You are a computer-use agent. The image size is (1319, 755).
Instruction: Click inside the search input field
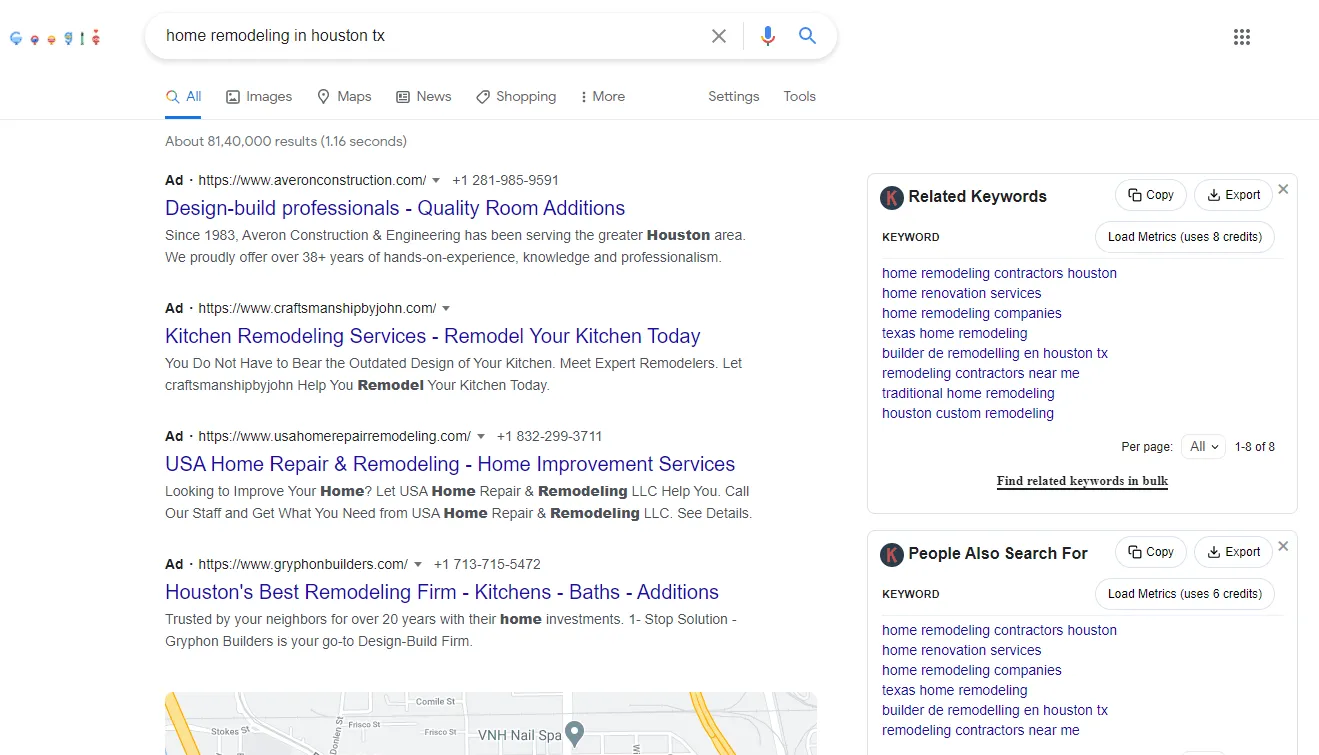[430, 36]
